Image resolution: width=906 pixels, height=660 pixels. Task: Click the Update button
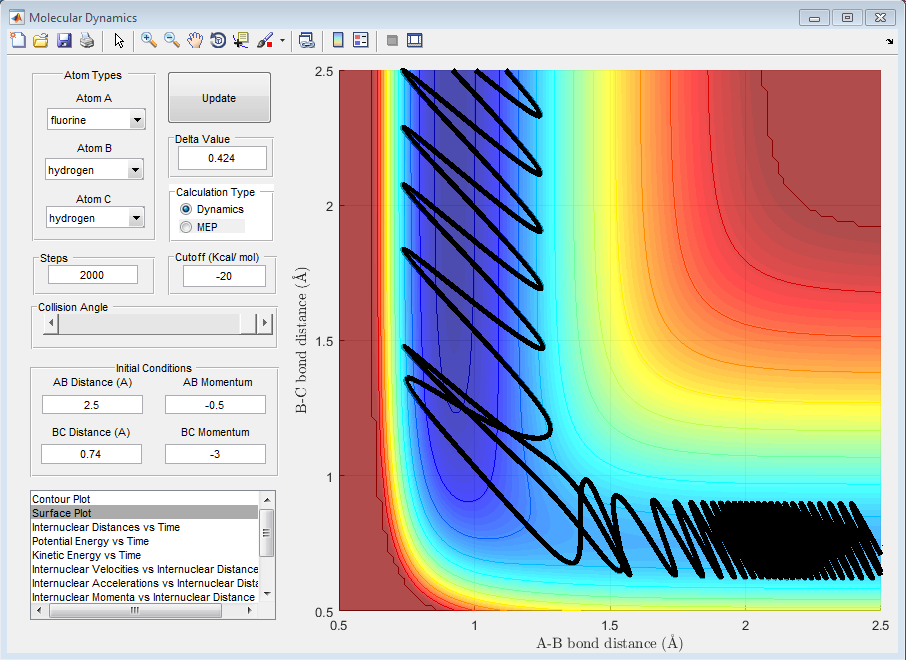[x=219, y=98]
